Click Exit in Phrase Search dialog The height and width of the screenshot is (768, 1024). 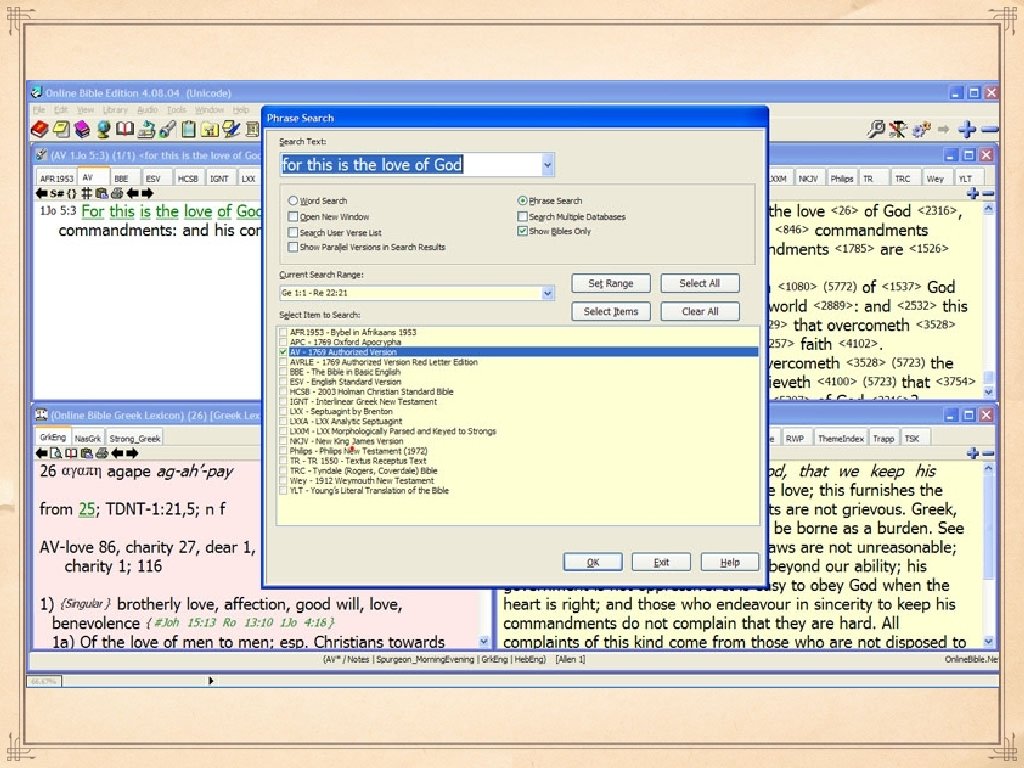click(x=661, y=562)
